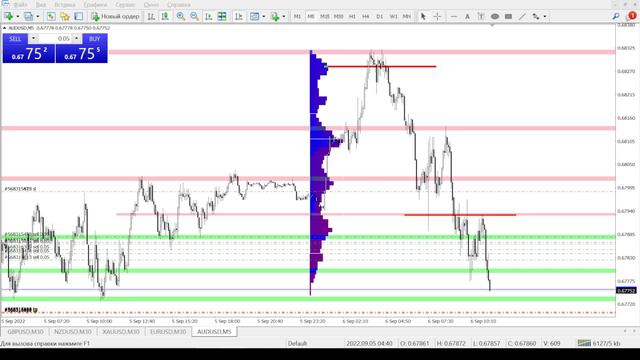Click the buy price 0.67 75 tile
The width and height of the screenshot is (640, 360).
82,53
